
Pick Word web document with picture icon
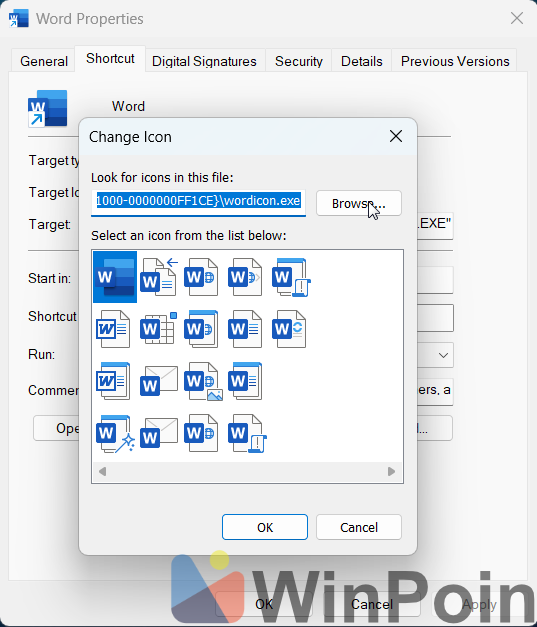point(203,381)
